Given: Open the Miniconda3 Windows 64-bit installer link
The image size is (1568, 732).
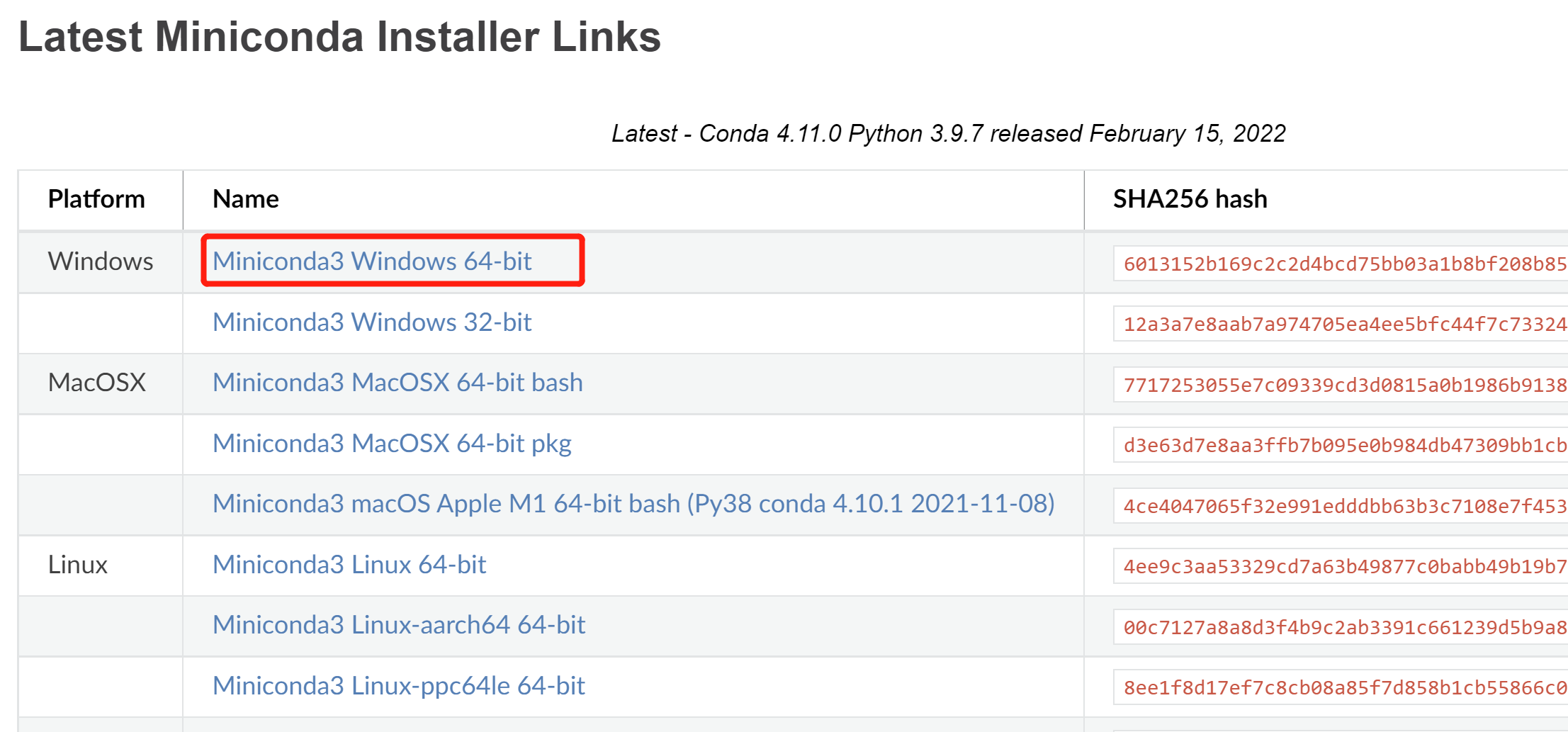Looking at the screenshot, I should (x=372, y=261).
